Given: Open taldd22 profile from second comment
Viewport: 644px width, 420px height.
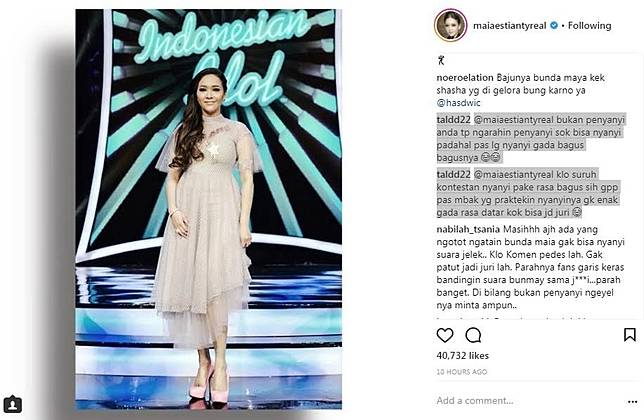Looking at the screenshot, I should point(453,174).
